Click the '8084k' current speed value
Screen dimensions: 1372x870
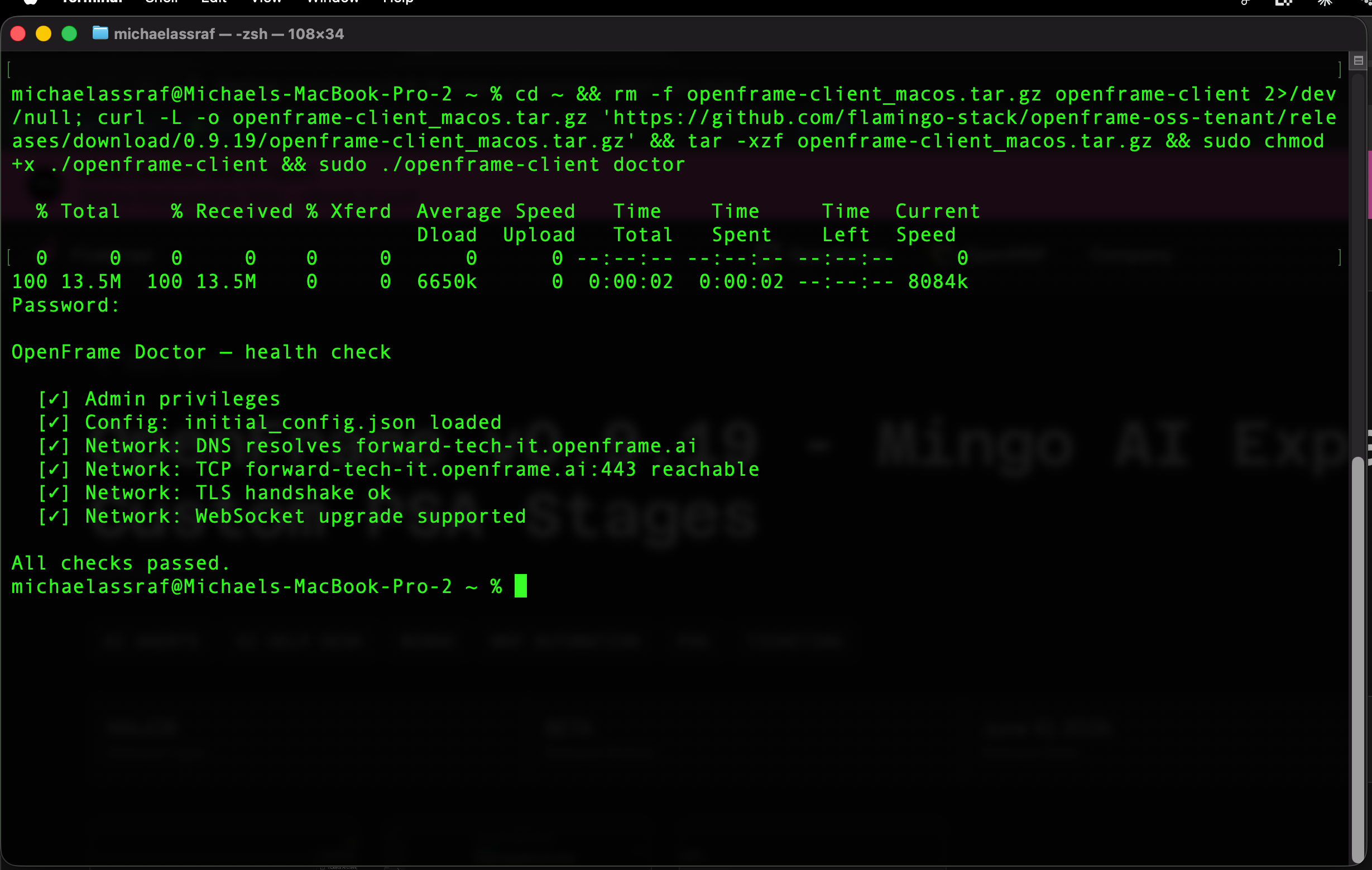click(x=938, y=281)
